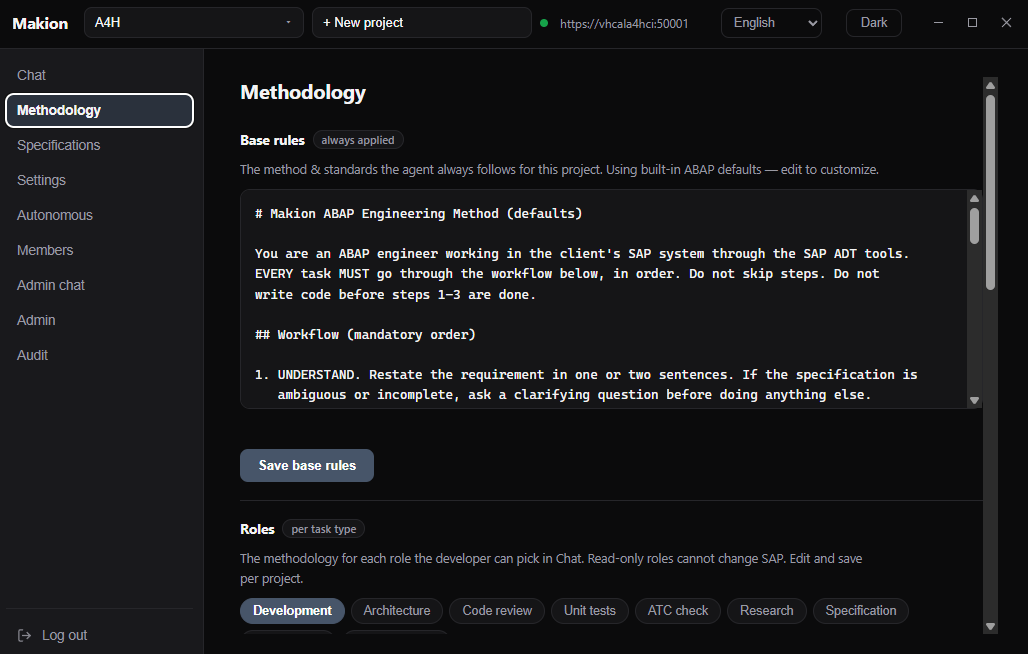Click the main page scrollbar thumb

point(991,192)
